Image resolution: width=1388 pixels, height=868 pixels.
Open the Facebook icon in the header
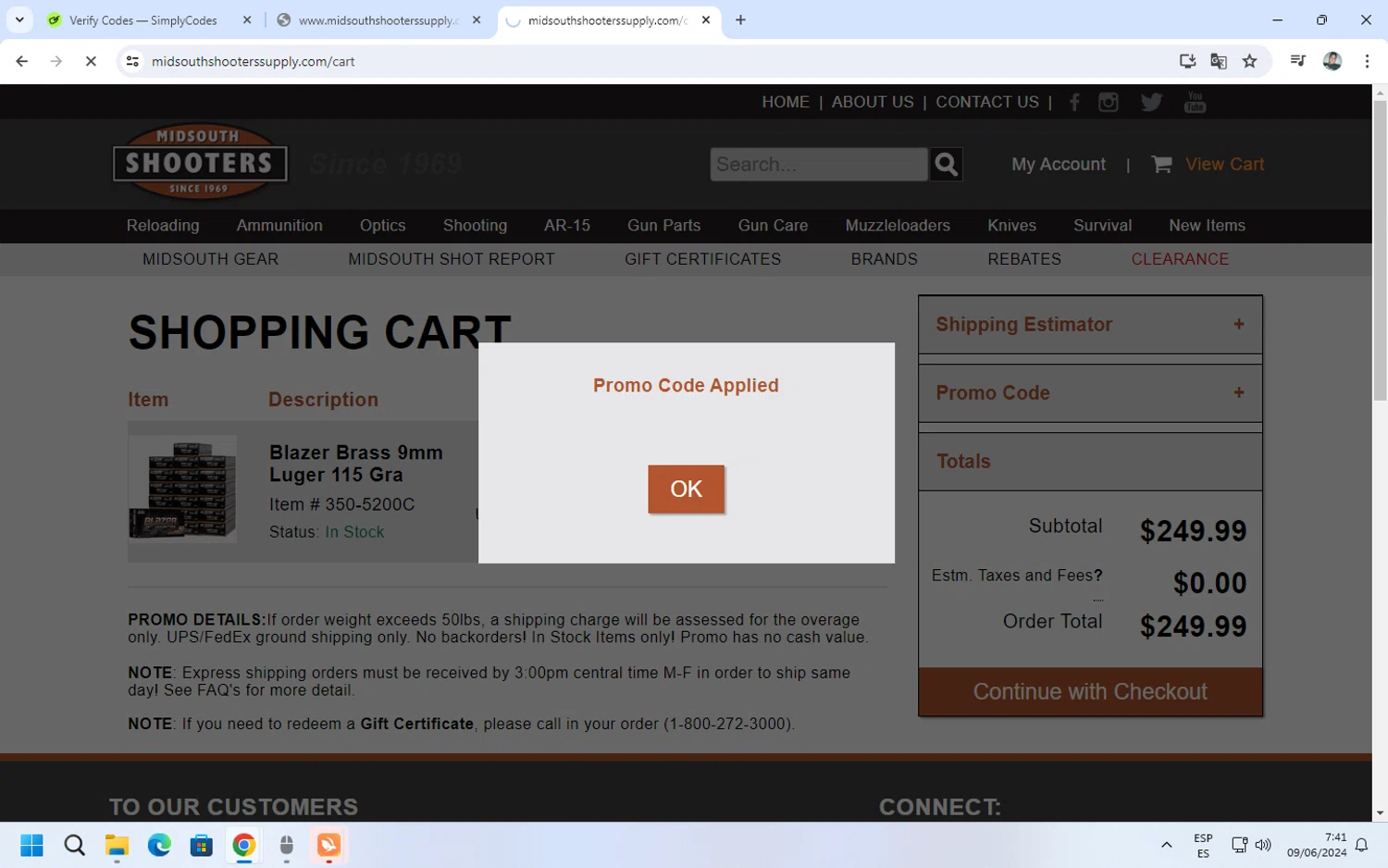(1074, 102)
